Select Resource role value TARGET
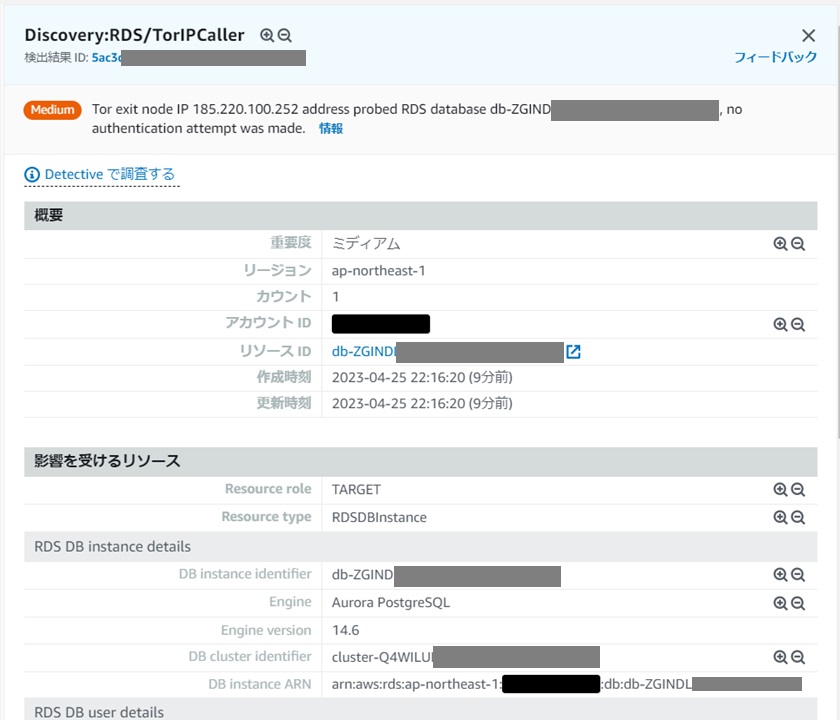840x720 pixels. tap(356, 490)
